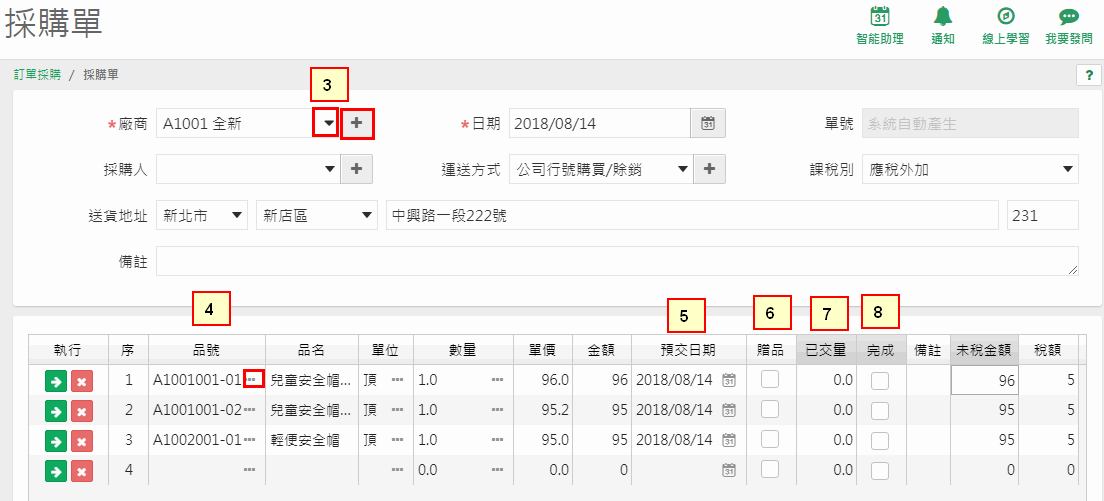Click address field 中興路一段222號
This screenshot has height=501, width=1104.
tap(692, 215)
